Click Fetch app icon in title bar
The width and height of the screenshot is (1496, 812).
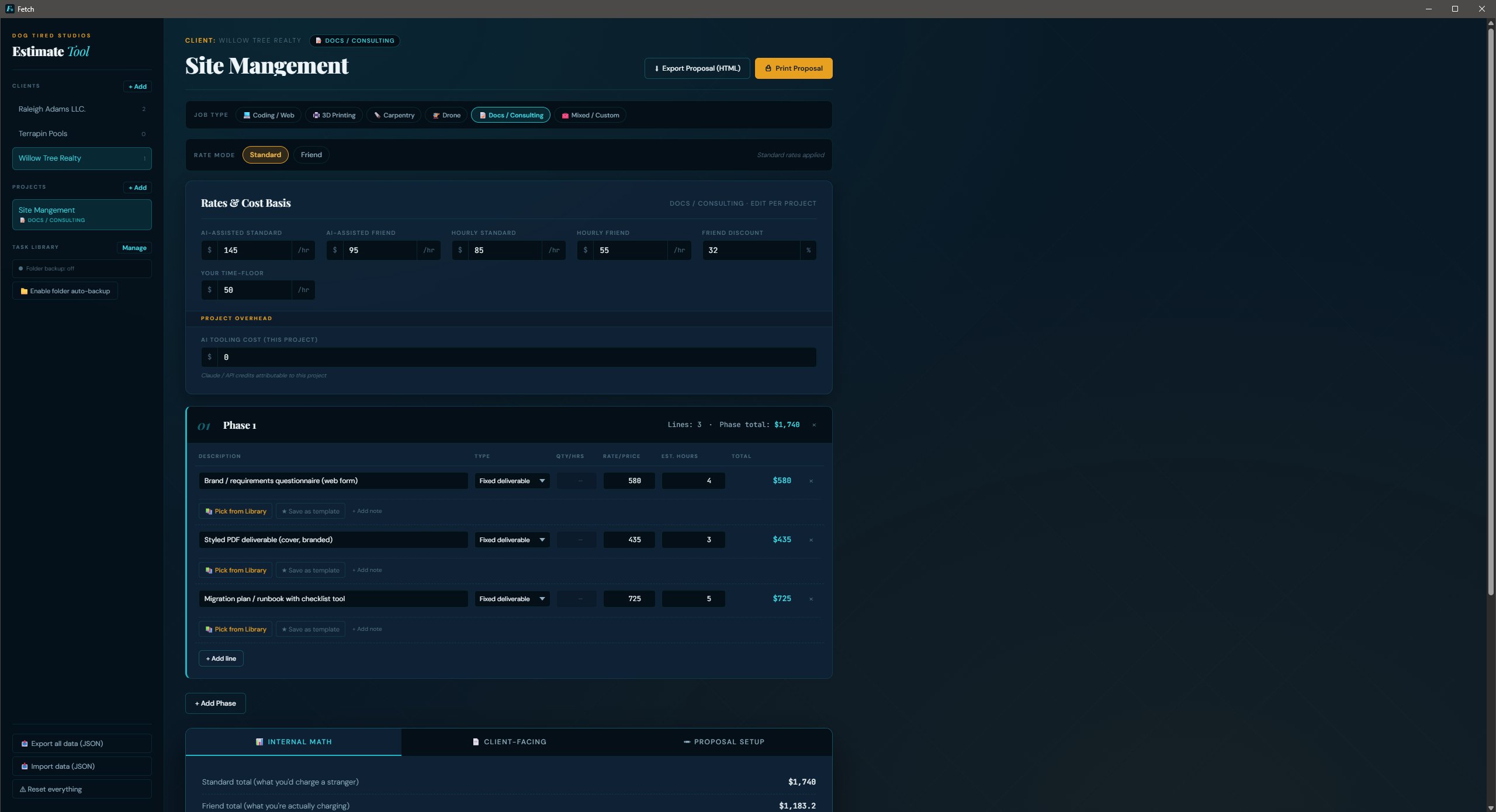click(9, 9)
